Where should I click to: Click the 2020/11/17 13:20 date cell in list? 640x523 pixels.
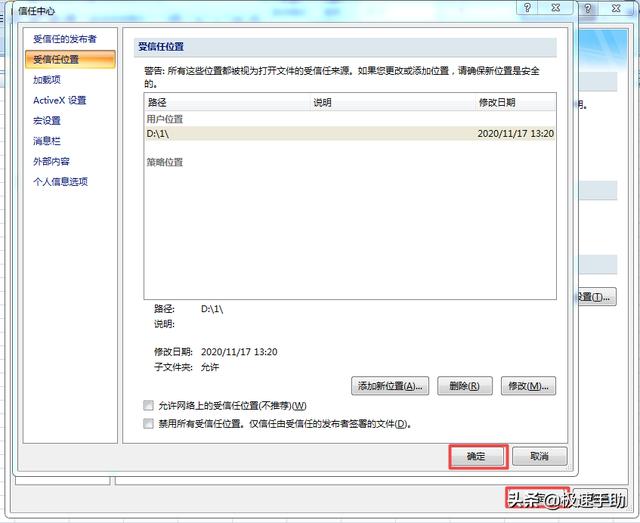coord(516,134)
